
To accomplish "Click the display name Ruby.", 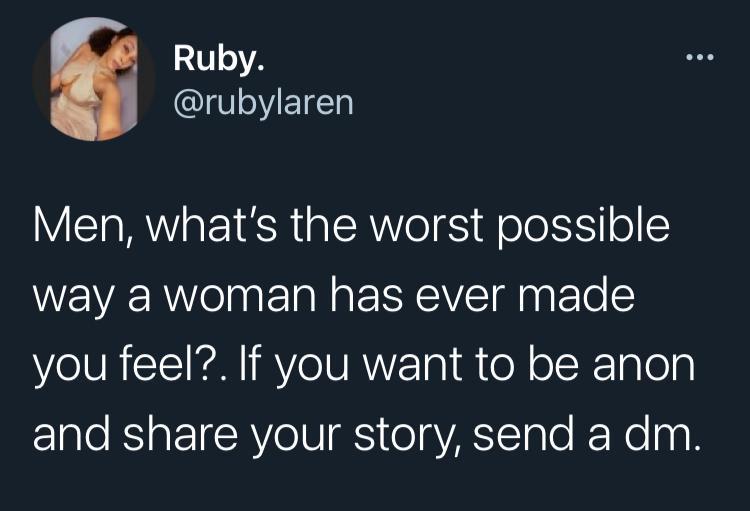I will [x=219, y=59].
